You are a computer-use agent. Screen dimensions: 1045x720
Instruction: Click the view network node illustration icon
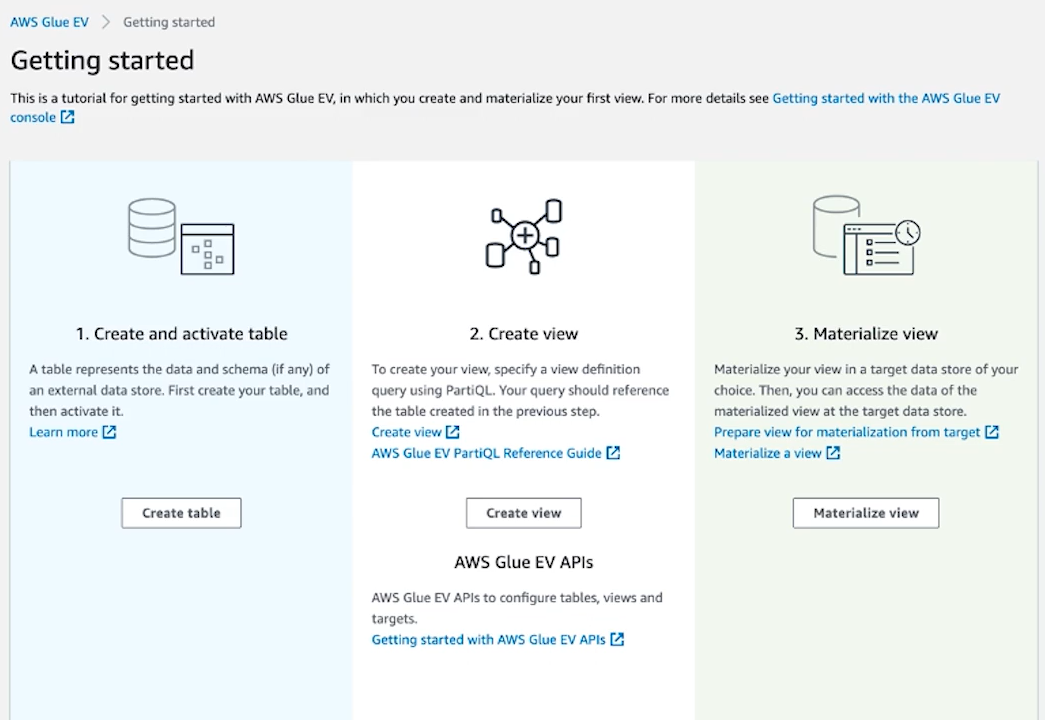click(x=524, y=236)
